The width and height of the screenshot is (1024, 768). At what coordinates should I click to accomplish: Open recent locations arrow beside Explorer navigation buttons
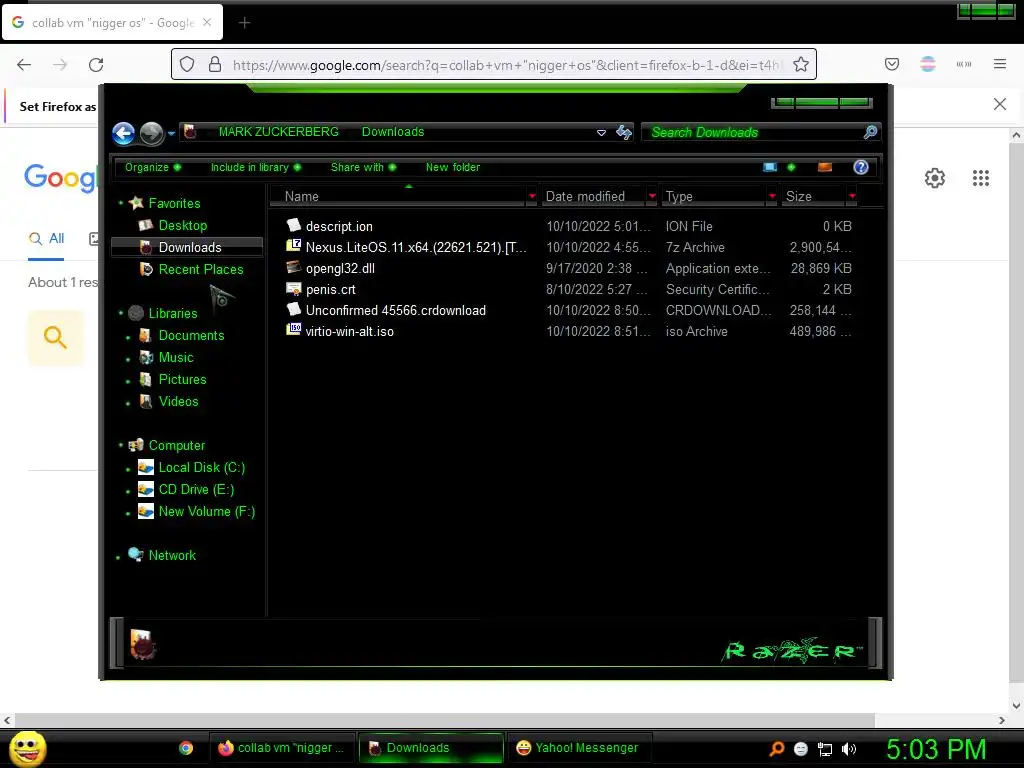[x=171, y=133]
